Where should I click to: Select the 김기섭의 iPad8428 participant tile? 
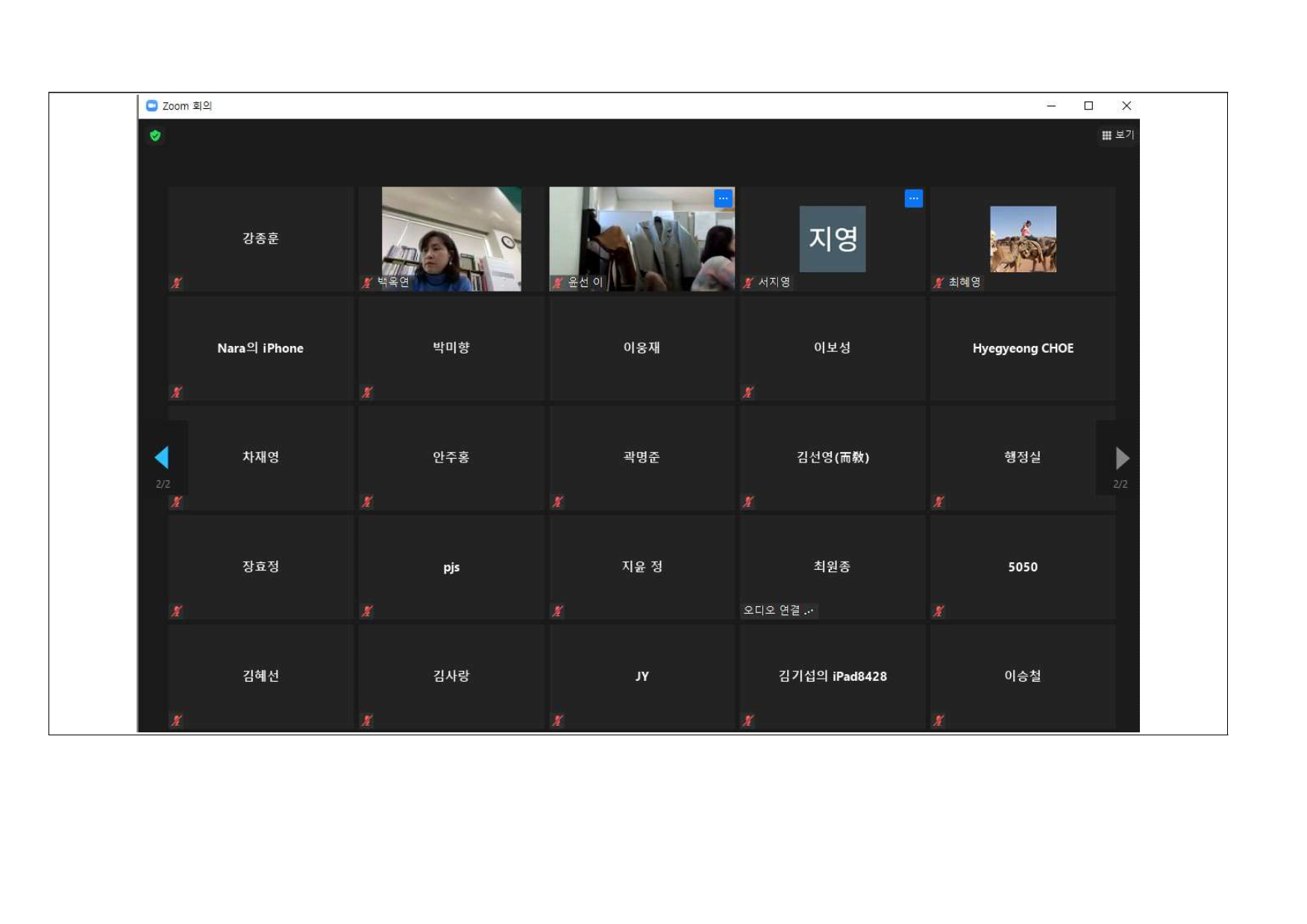832,676
